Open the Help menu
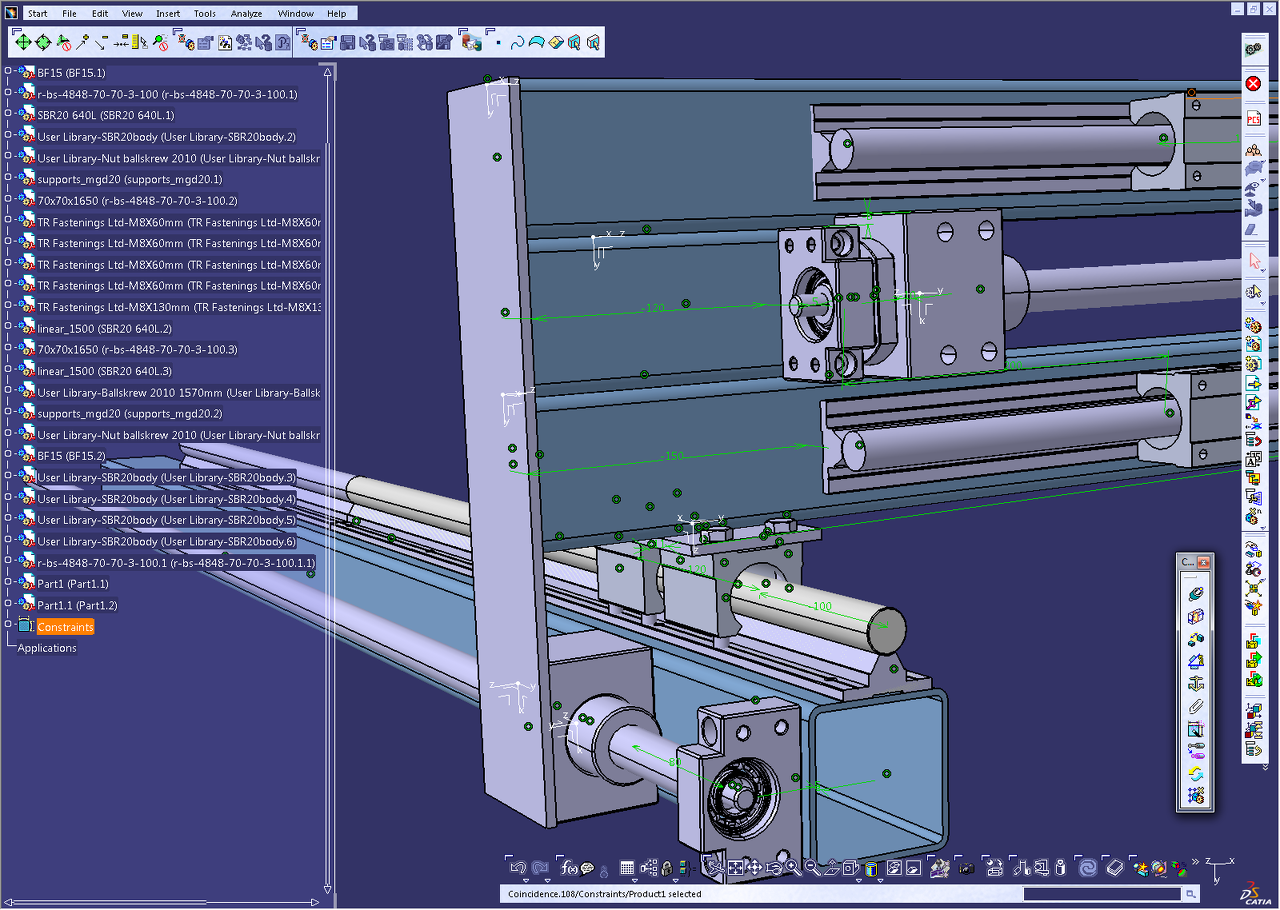1280x910 pixels. tap(337, 14)
